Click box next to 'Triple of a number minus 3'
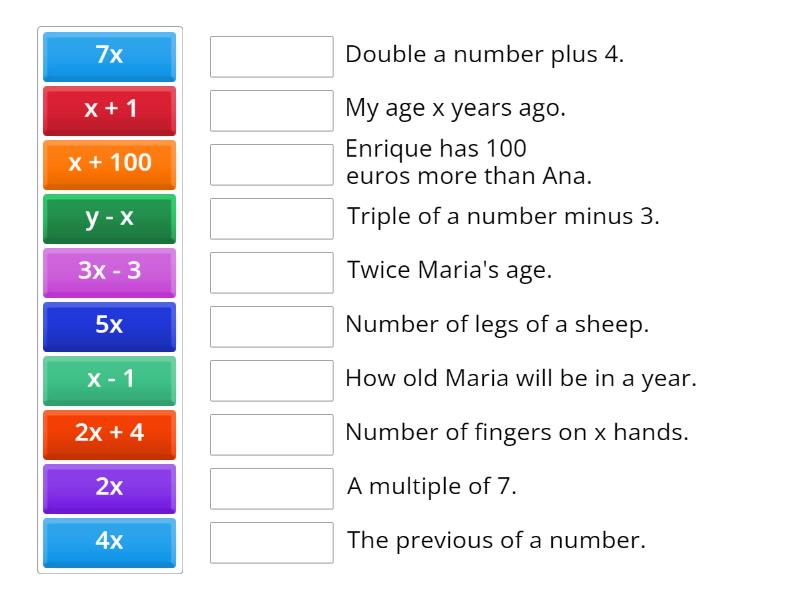This screenshot has width=800, height=600. coord(271,218)
